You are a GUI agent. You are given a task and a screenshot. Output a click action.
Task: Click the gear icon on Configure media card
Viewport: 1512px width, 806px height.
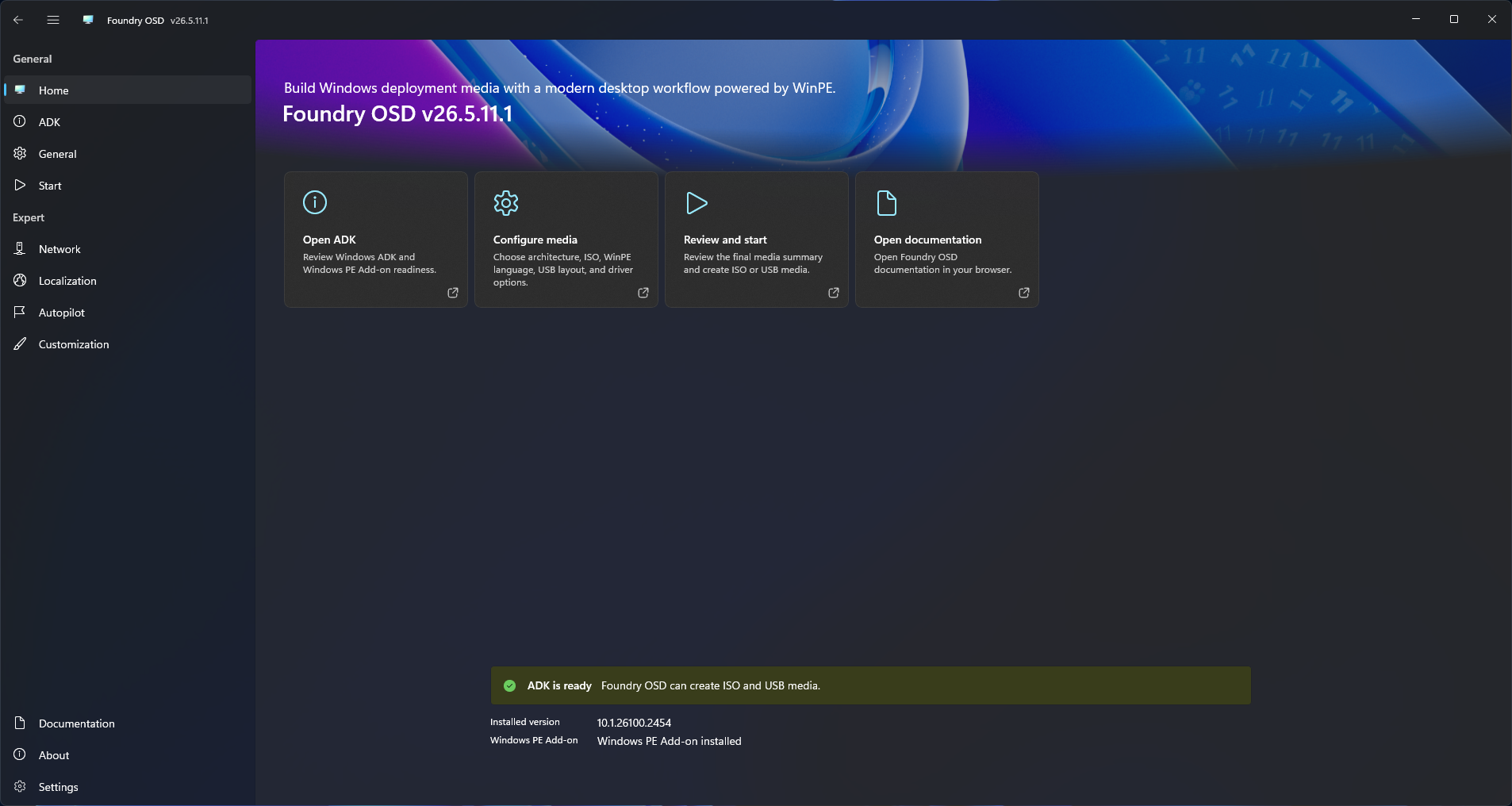(x=506, y=203)
